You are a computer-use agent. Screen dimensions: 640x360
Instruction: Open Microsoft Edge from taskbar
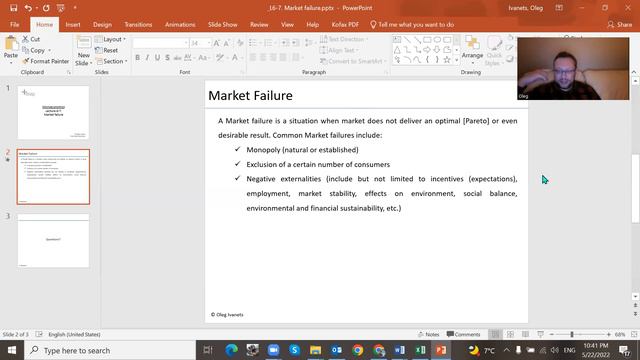tap(231, 350)
